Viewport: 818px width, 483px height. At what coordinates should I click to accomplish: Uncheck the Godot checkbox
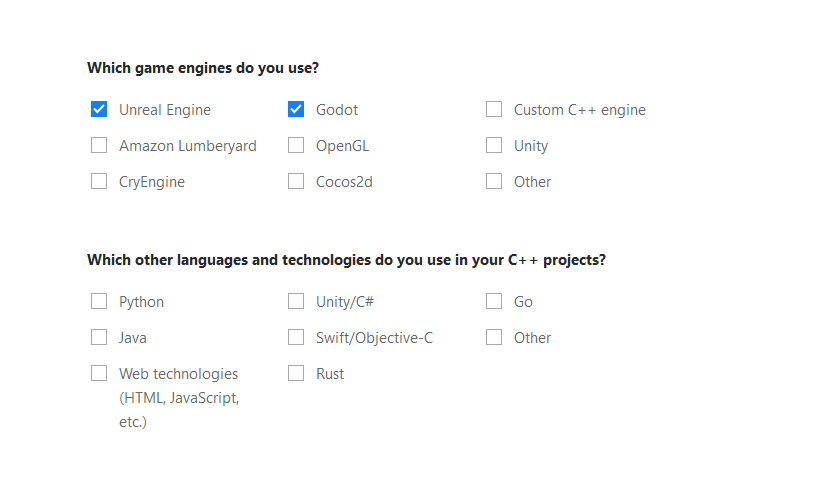[x=296, y=110]
